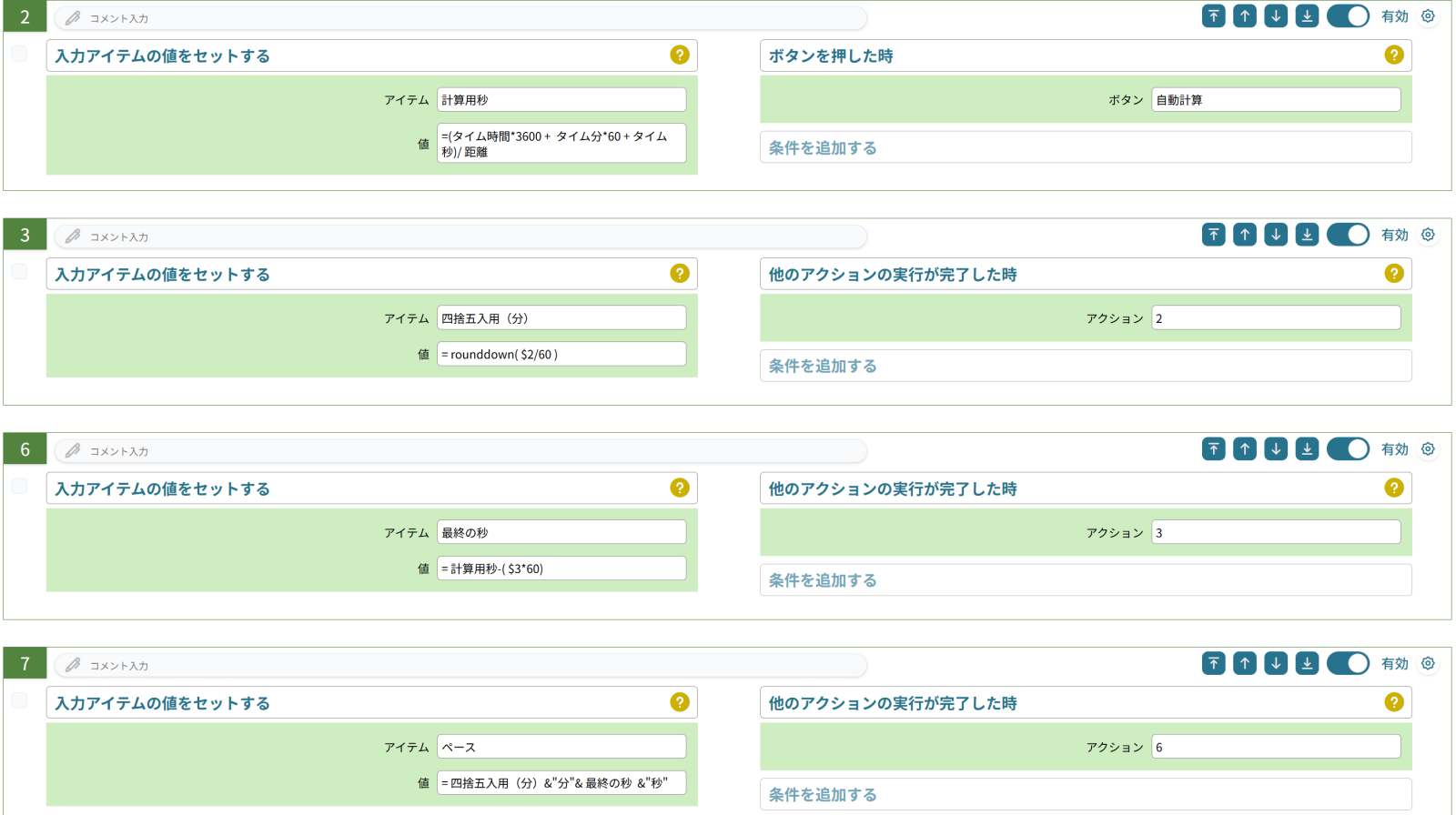Screen dimensions: 1456x815
Task: Click the comment pencil icon on action 3
Action: (73, 236)
